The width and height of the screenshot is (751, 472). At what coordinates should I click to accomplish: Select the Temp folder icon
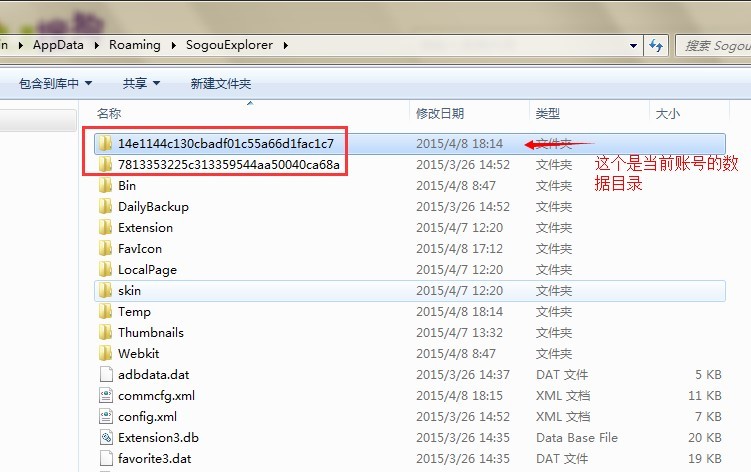pyautogui.click(x=105, y=311)
